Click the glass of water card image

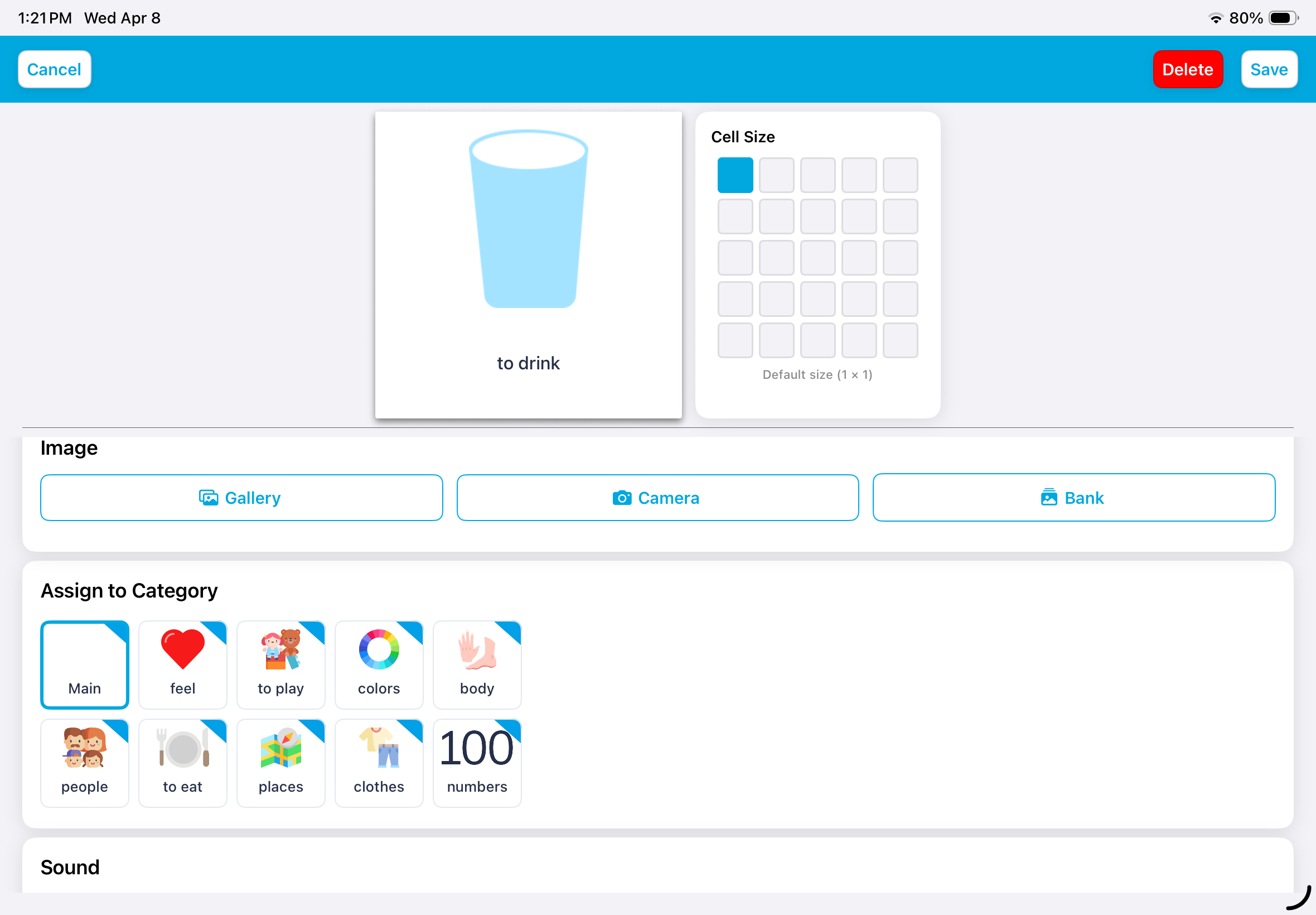(x=528, y=219)
